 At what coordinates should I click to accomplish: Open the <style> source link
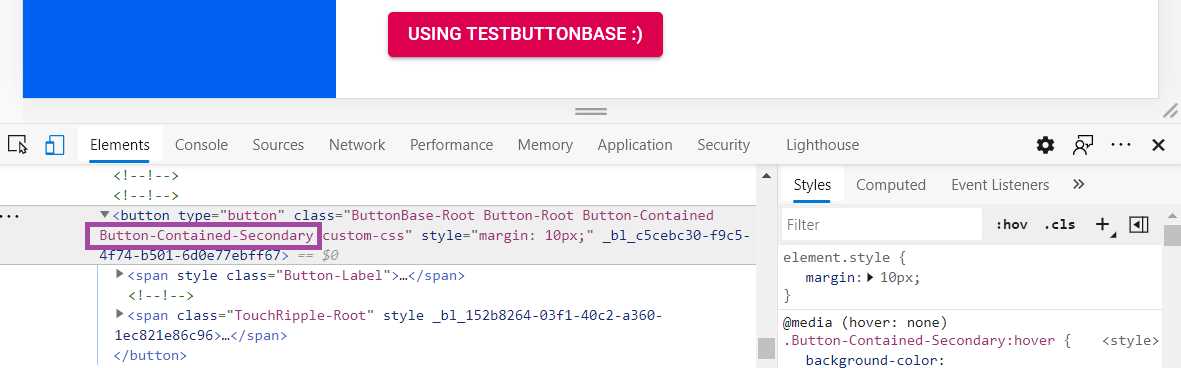(x=1131, y=341)
